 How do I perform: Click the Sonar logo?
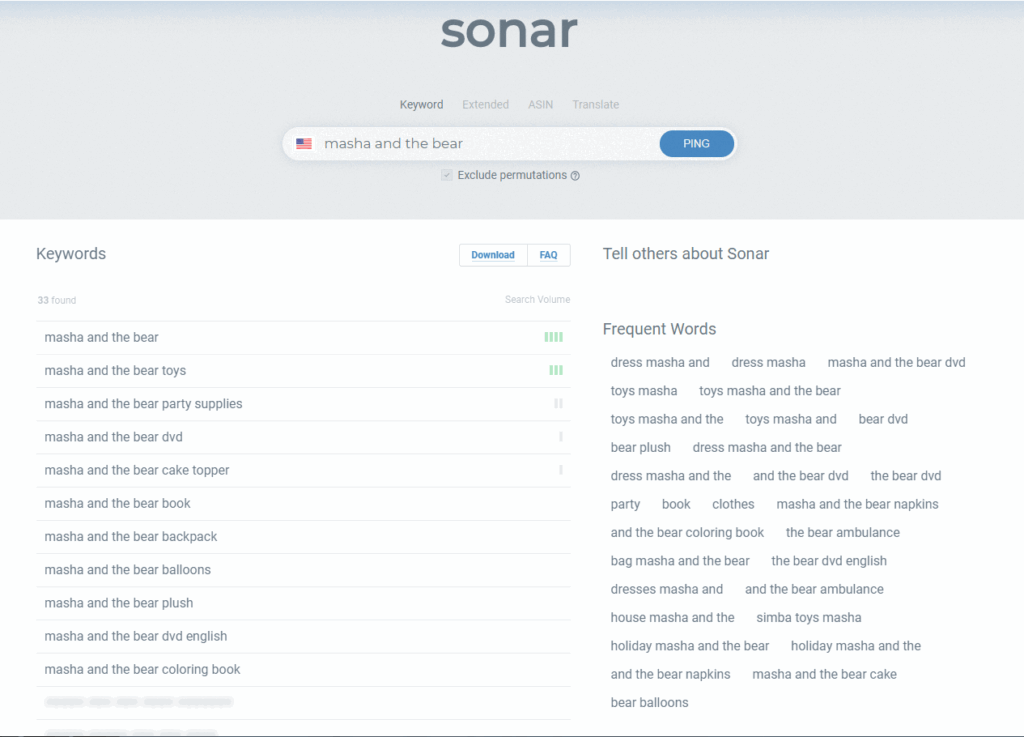point(509,32)
